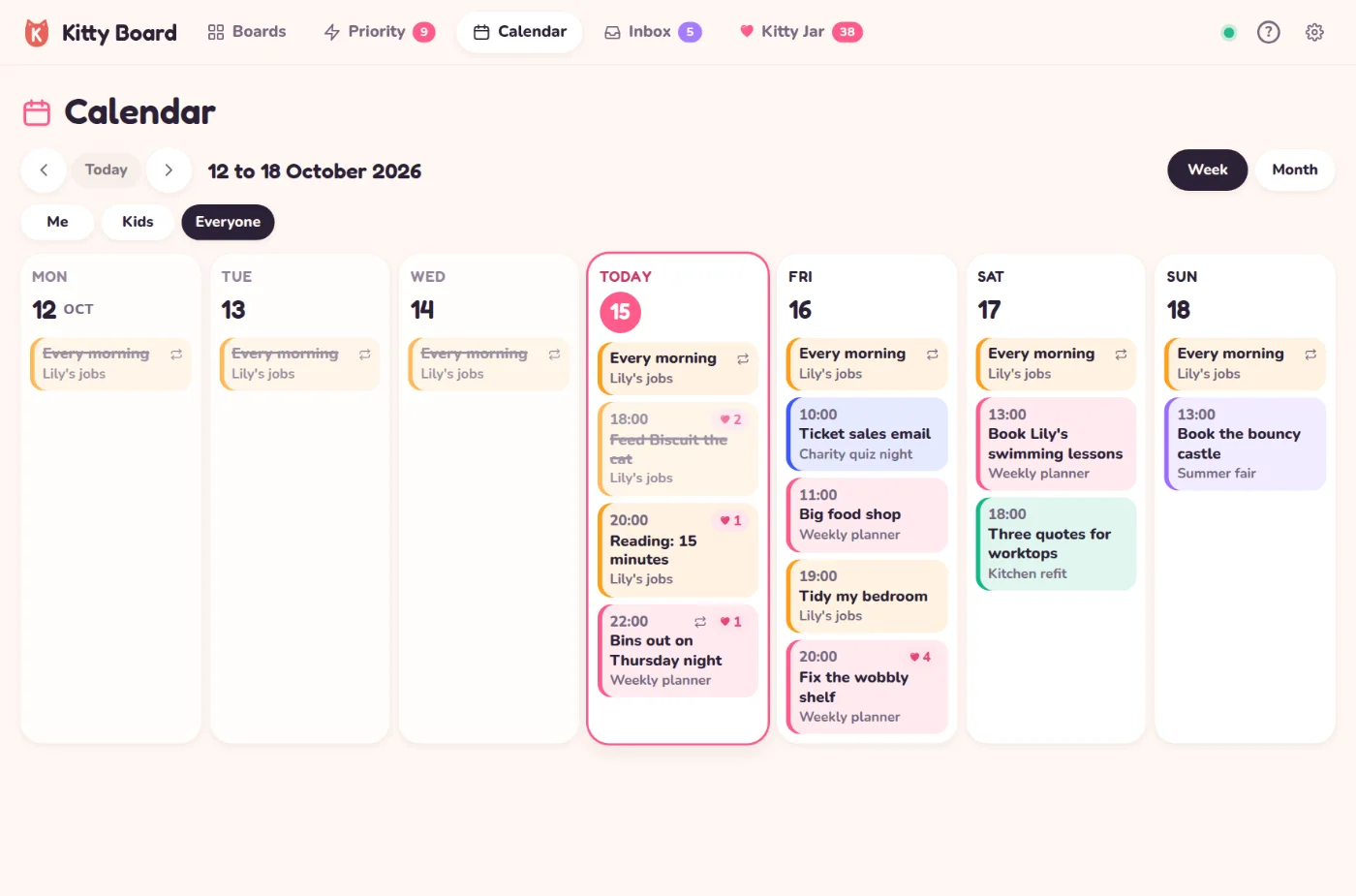Open the Kitty Jar tab

click(x=800, y=32)
